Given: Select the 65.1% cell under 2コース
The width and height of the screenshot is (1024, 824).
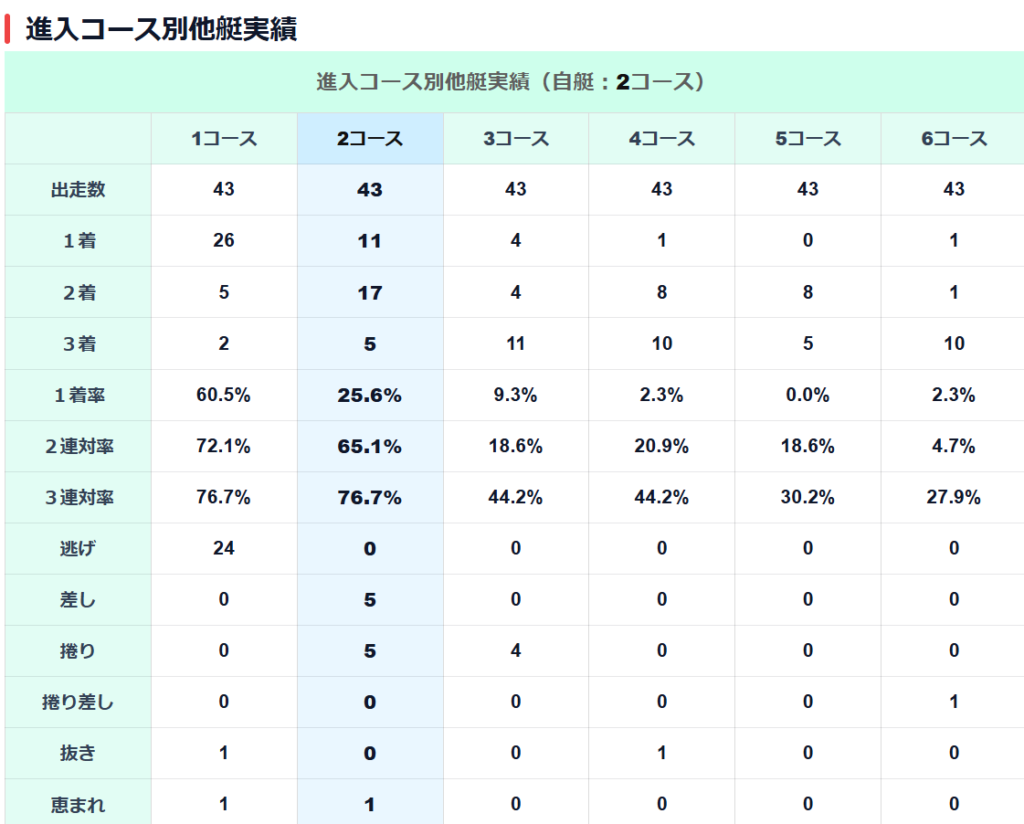Looking at the screenshot, I should pyautogui.click(x=370, y=447).
